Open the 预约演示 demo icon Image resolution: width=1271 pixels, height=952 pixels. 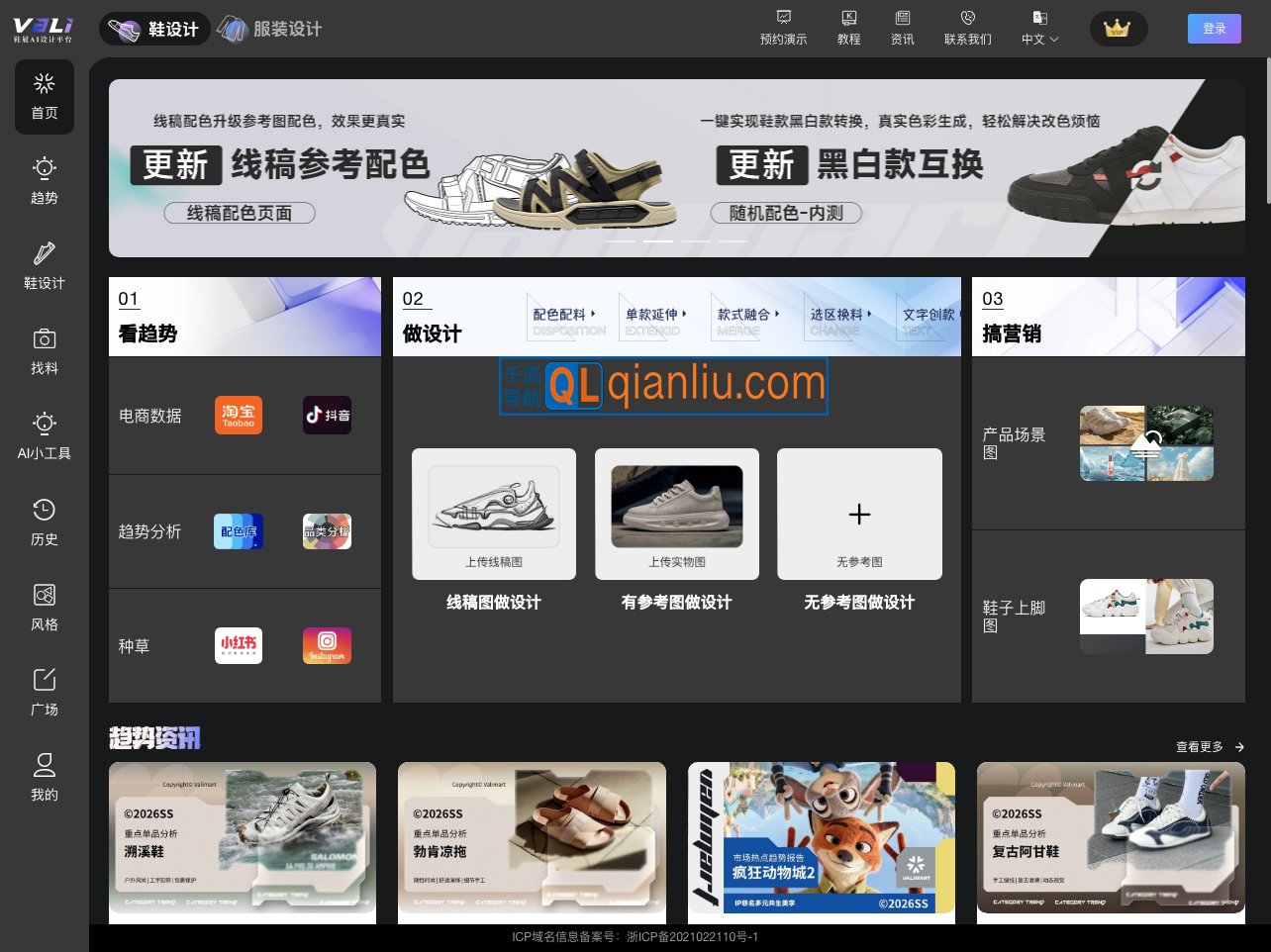point(783,29)
